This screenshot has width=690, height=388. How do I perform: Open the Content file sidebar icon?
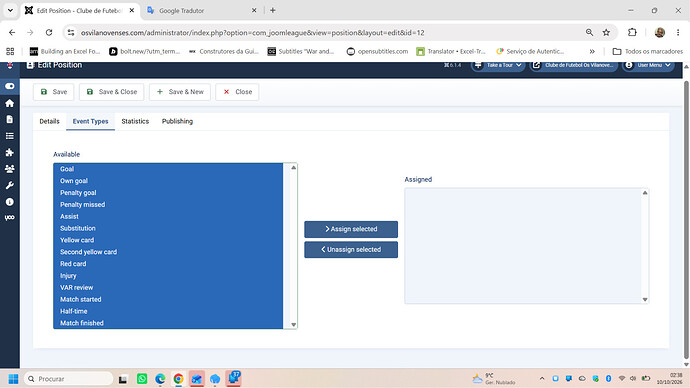[10, 119]
